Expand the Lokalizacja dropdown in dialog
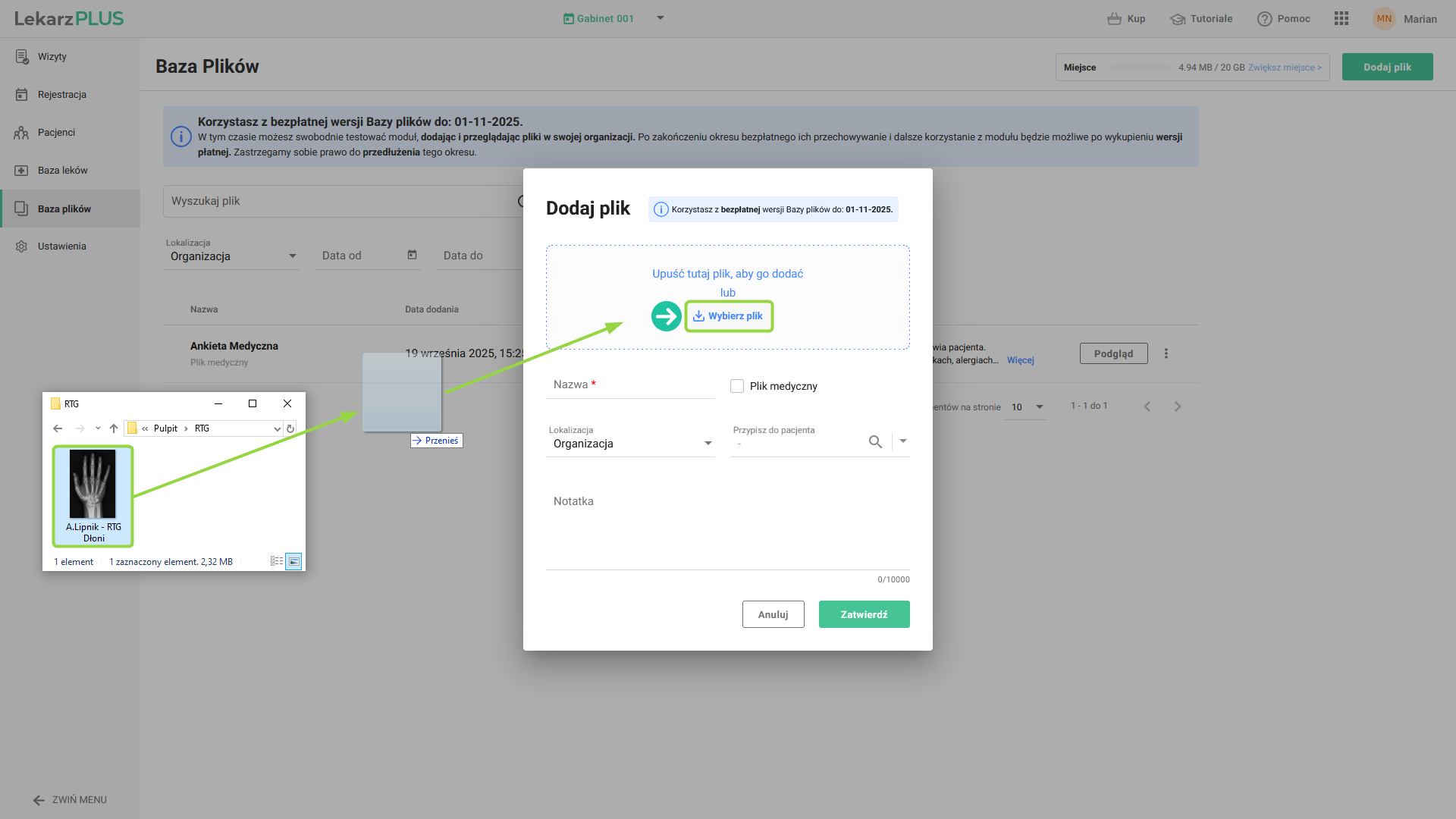1456x819 pixels. (x=708, y=444)
